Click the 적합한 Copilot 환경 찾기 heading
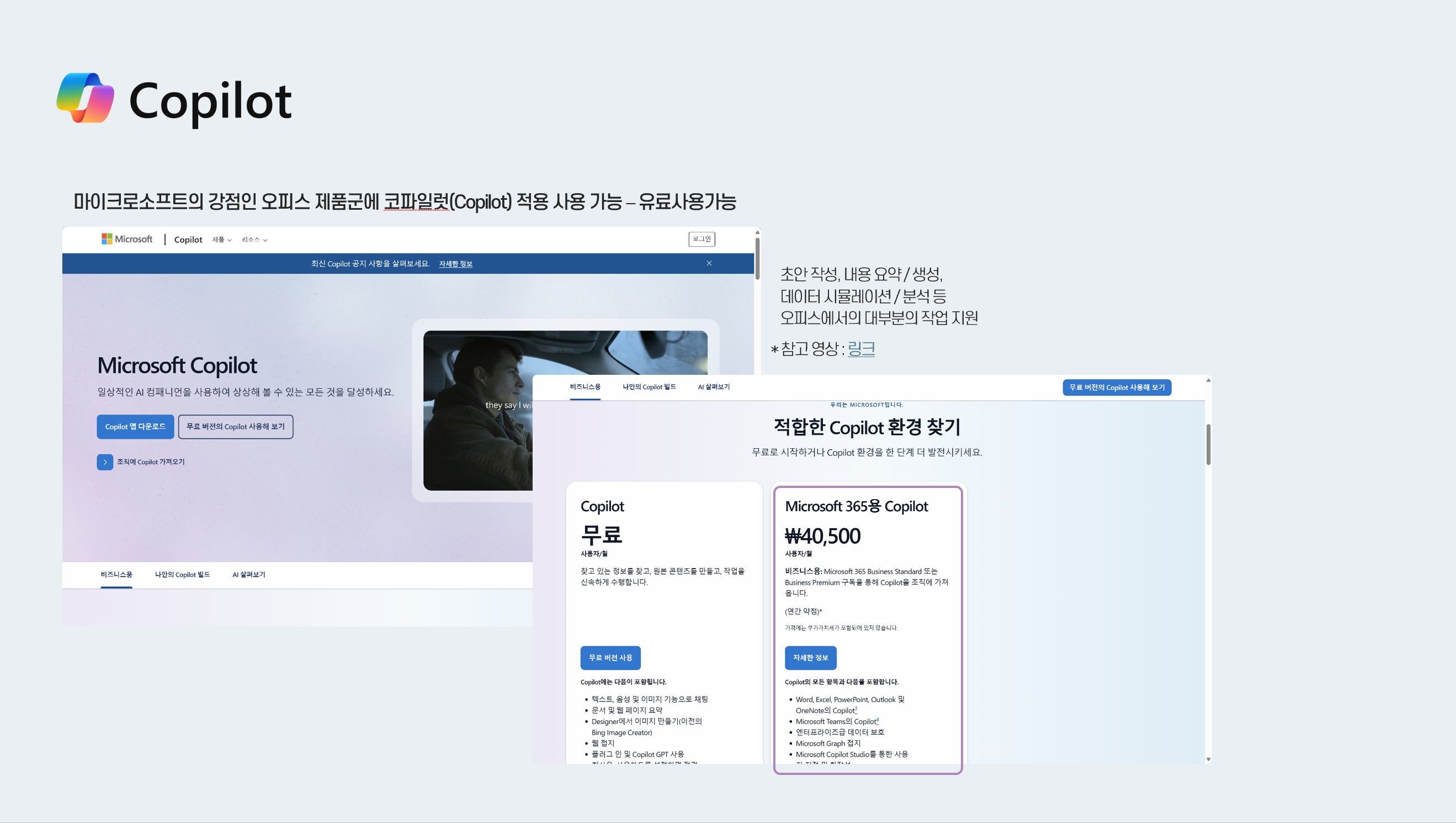This screenshot has width=1456, height=823. [867, 427]
